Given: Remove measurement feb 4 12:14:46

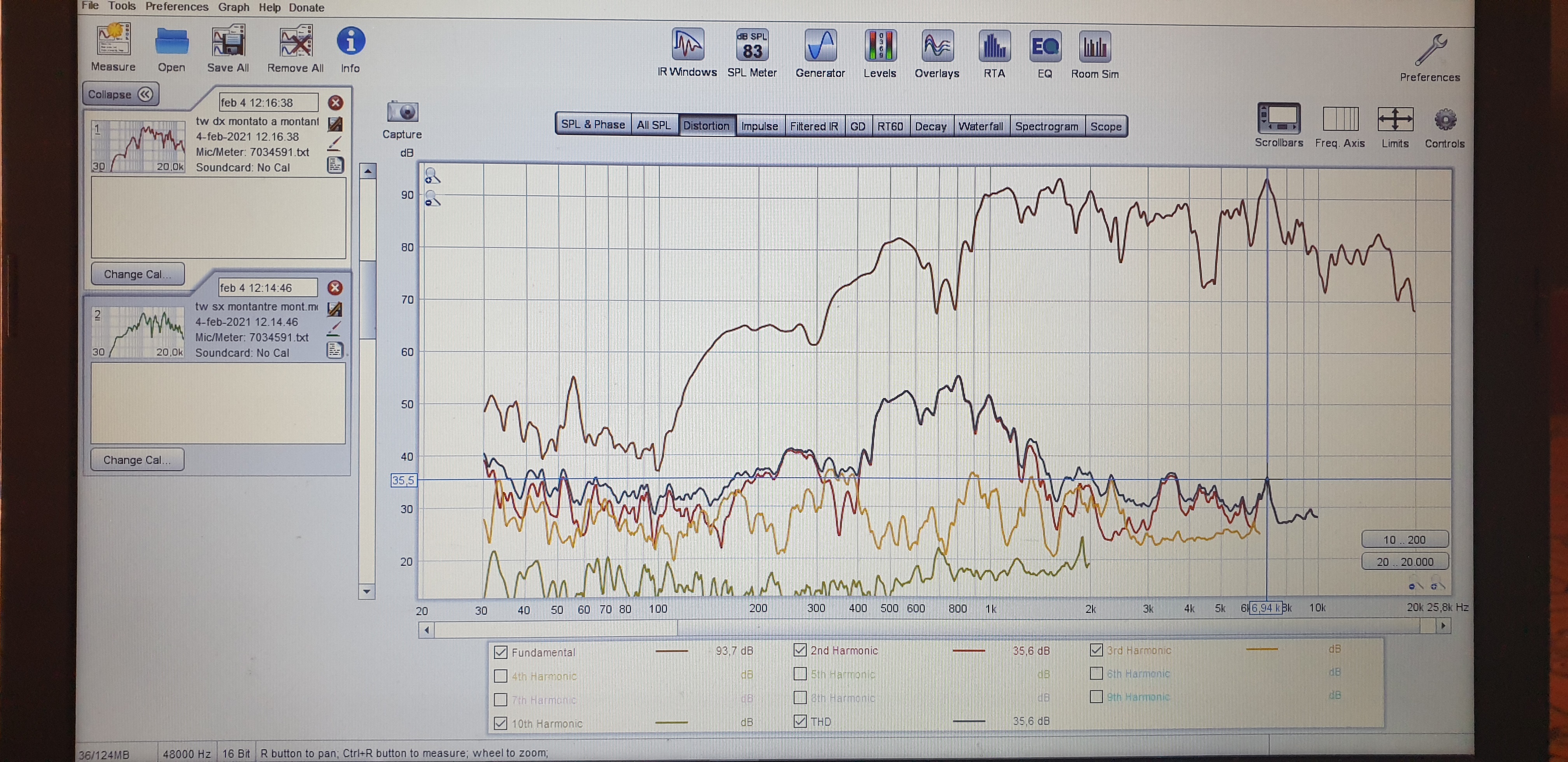Looking at the screenshot, I should click(335, 287).
